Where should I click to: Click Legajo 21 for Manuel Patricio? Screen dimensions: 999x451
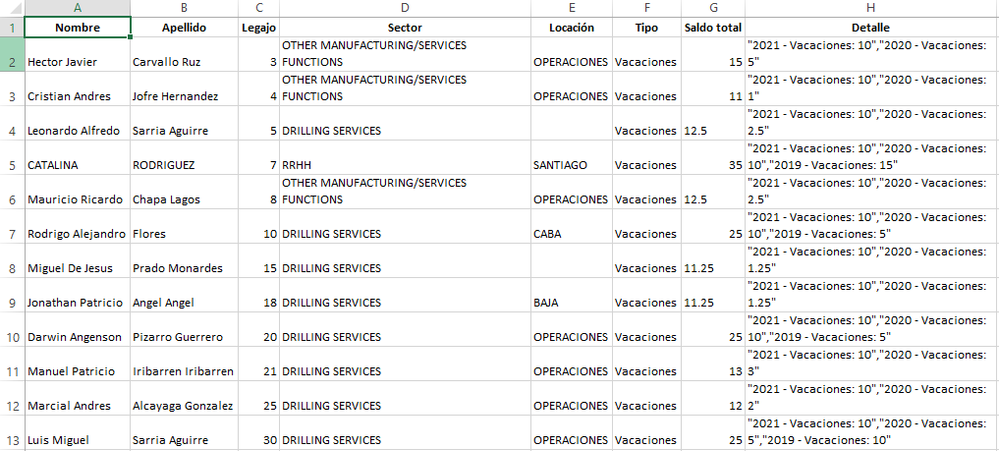(x=259, y=364)
